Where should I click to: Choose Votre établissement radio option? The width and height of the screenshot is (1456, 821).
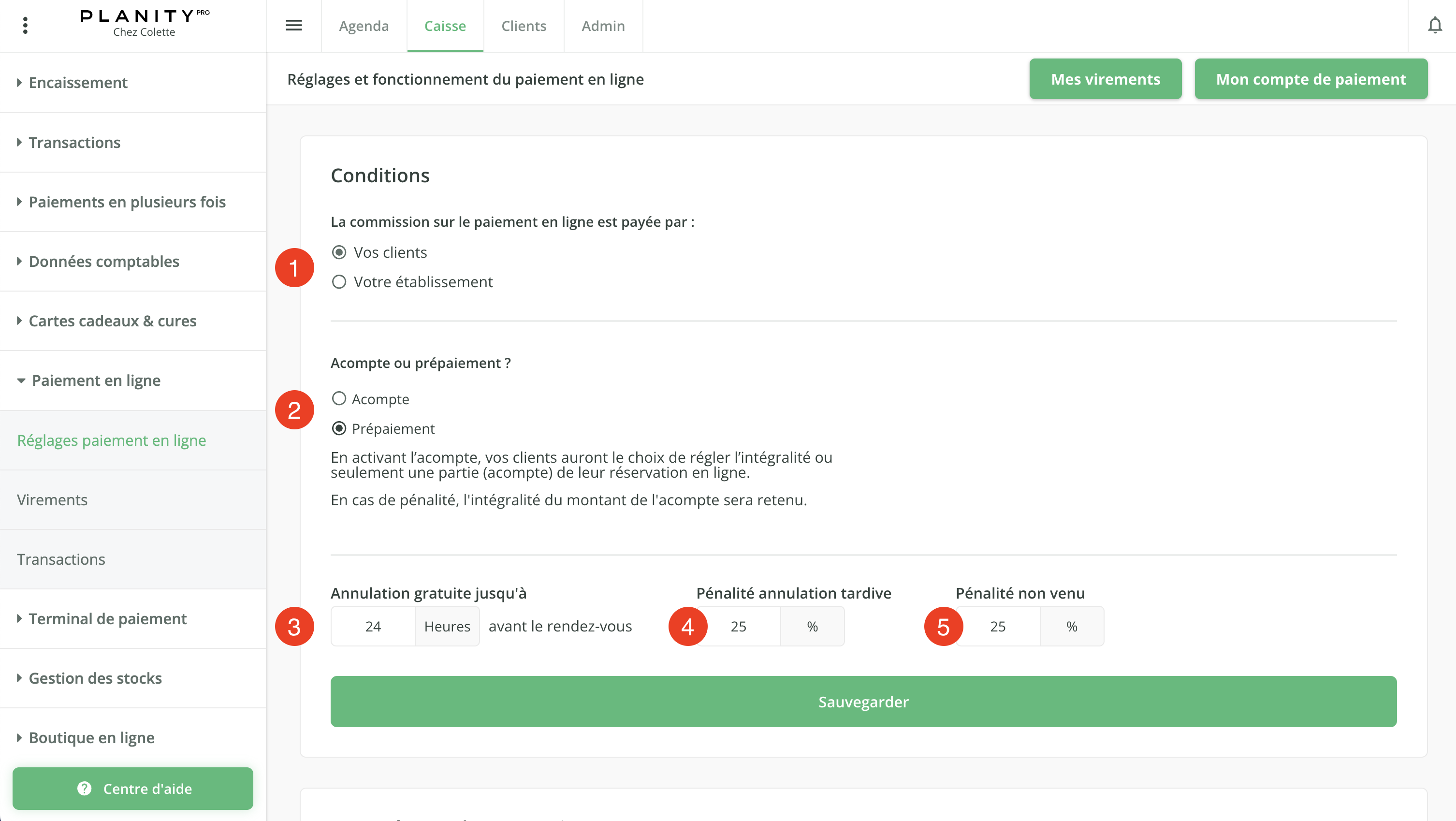click(x=339, y=281)
